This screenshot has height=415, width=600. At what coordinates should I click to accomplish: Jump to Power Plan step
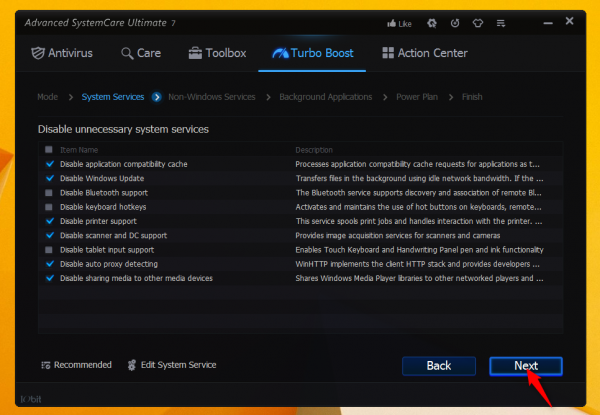417,97
